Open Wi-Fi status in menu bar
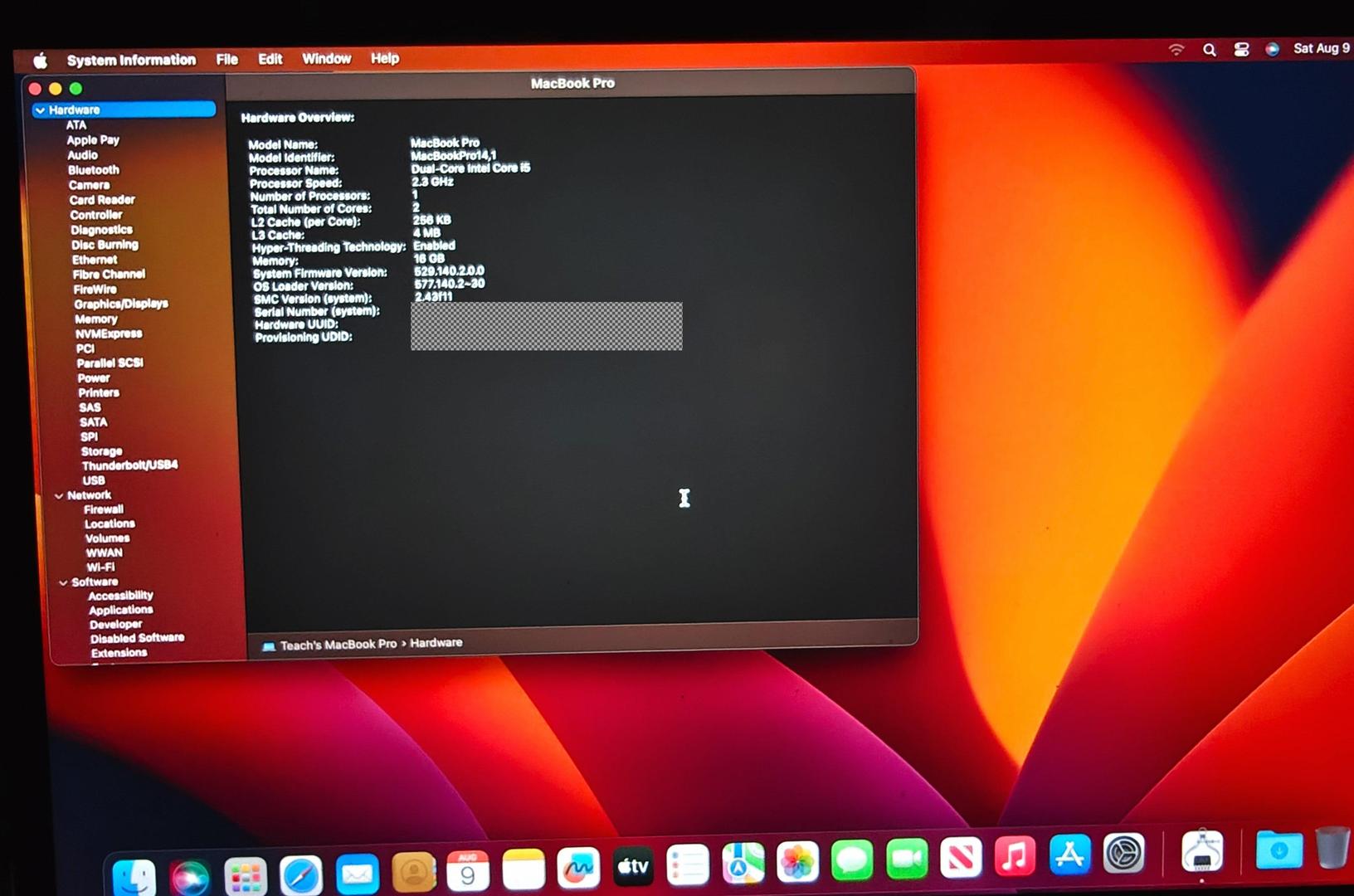 click(x=1176, y=50)
